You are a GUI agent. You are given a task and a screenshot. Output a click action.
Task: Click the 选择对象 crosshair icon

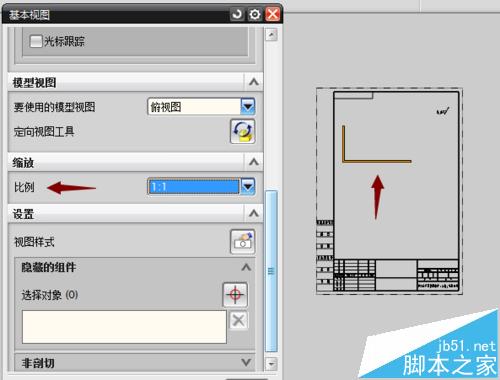coord(235,295)
